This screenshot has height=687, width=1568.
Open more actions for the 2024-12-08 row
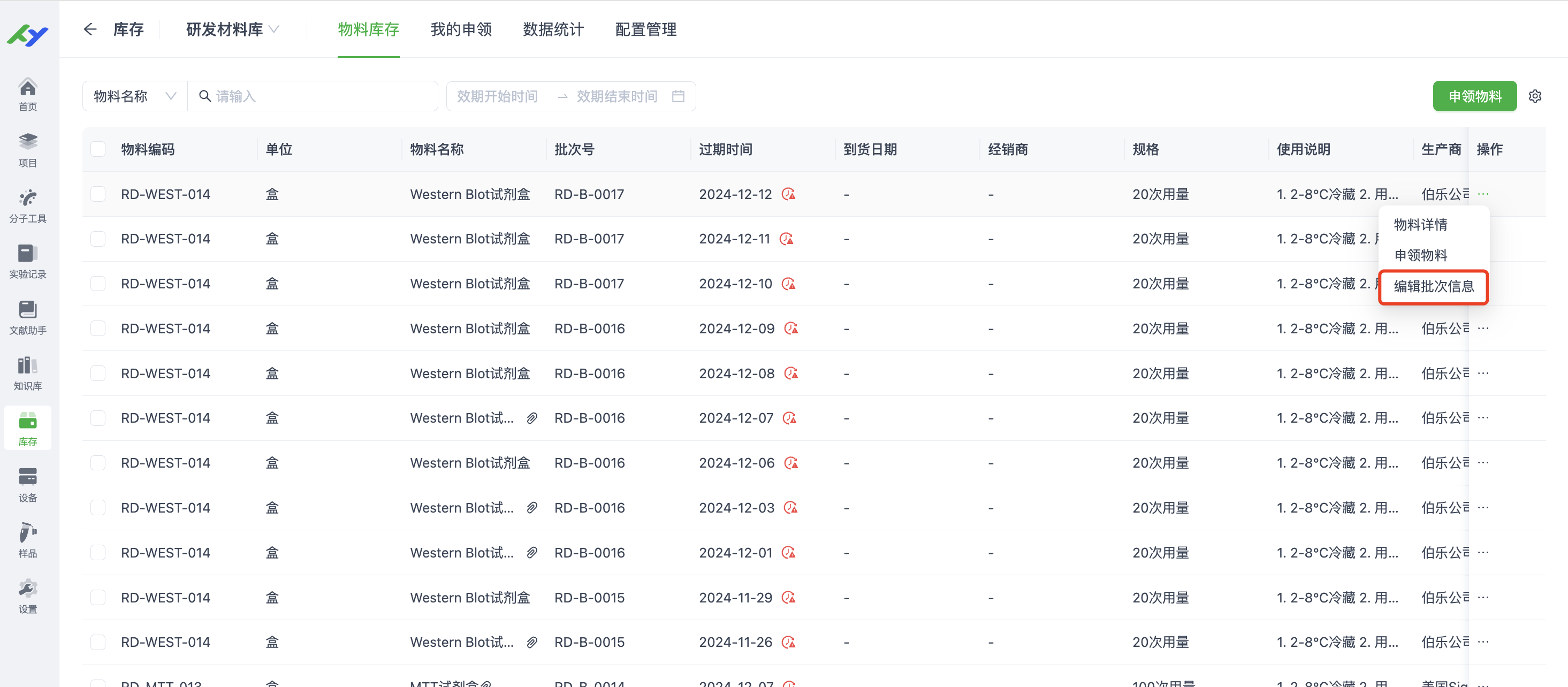1483,373
